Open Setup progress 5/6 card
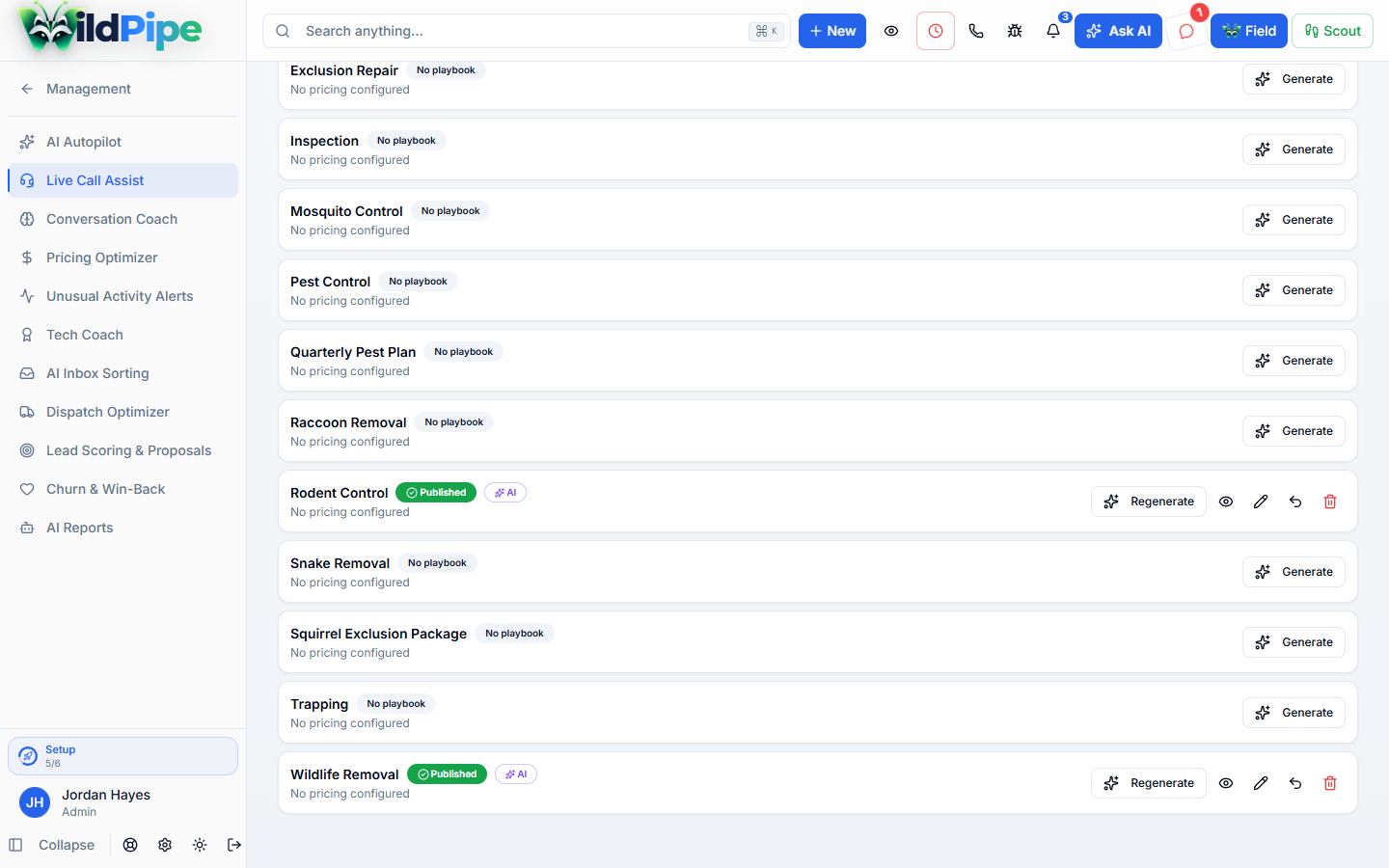1389x868 pixels. [123, 756]
